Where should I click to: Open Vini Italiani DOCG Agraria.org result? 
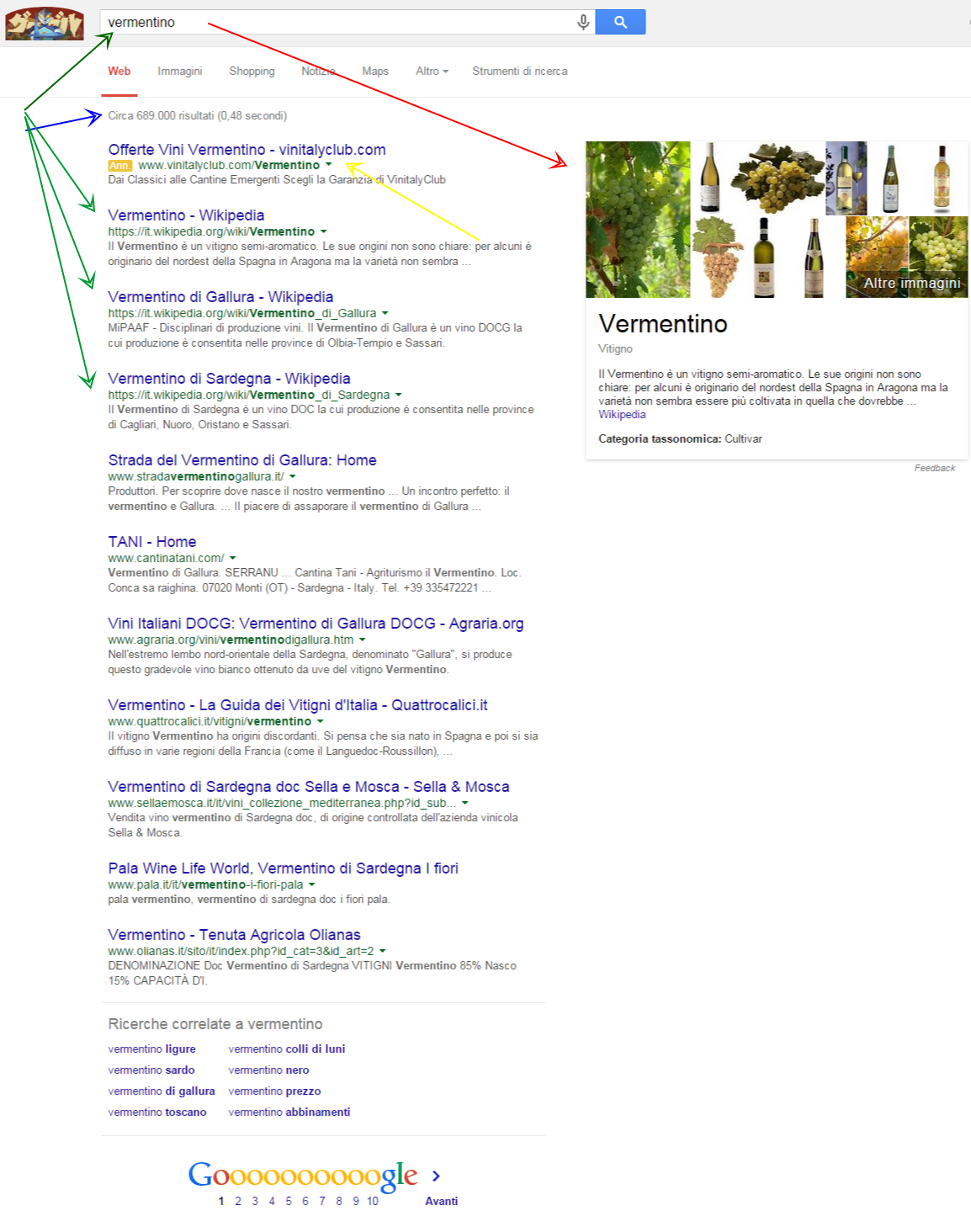click(x=316, y=624)
